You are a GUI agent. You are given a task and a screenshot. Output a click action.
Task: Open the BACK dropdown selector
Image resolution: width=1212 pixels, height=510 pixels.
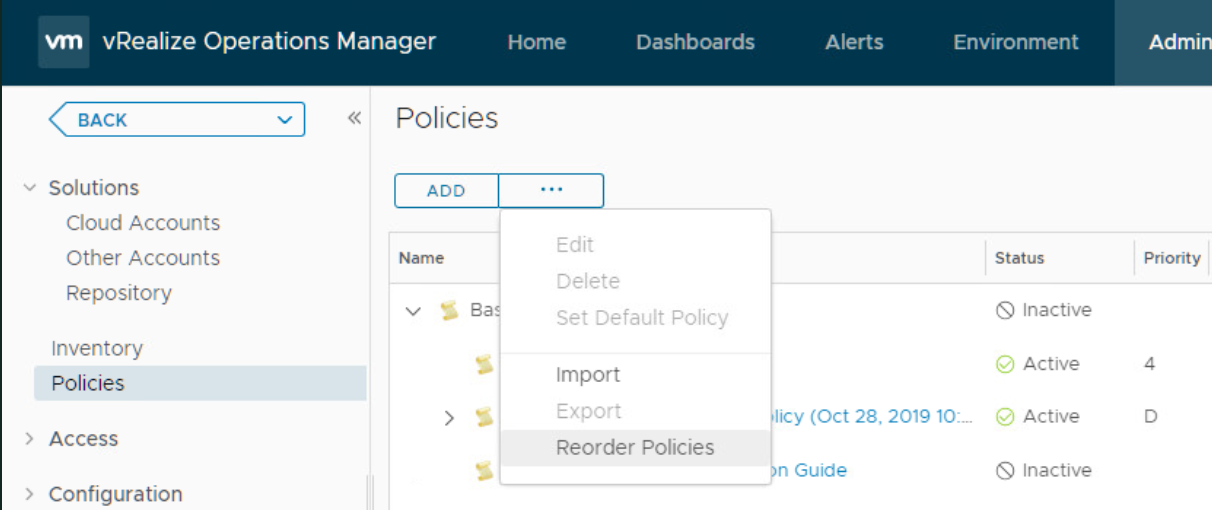coord(177,120)
